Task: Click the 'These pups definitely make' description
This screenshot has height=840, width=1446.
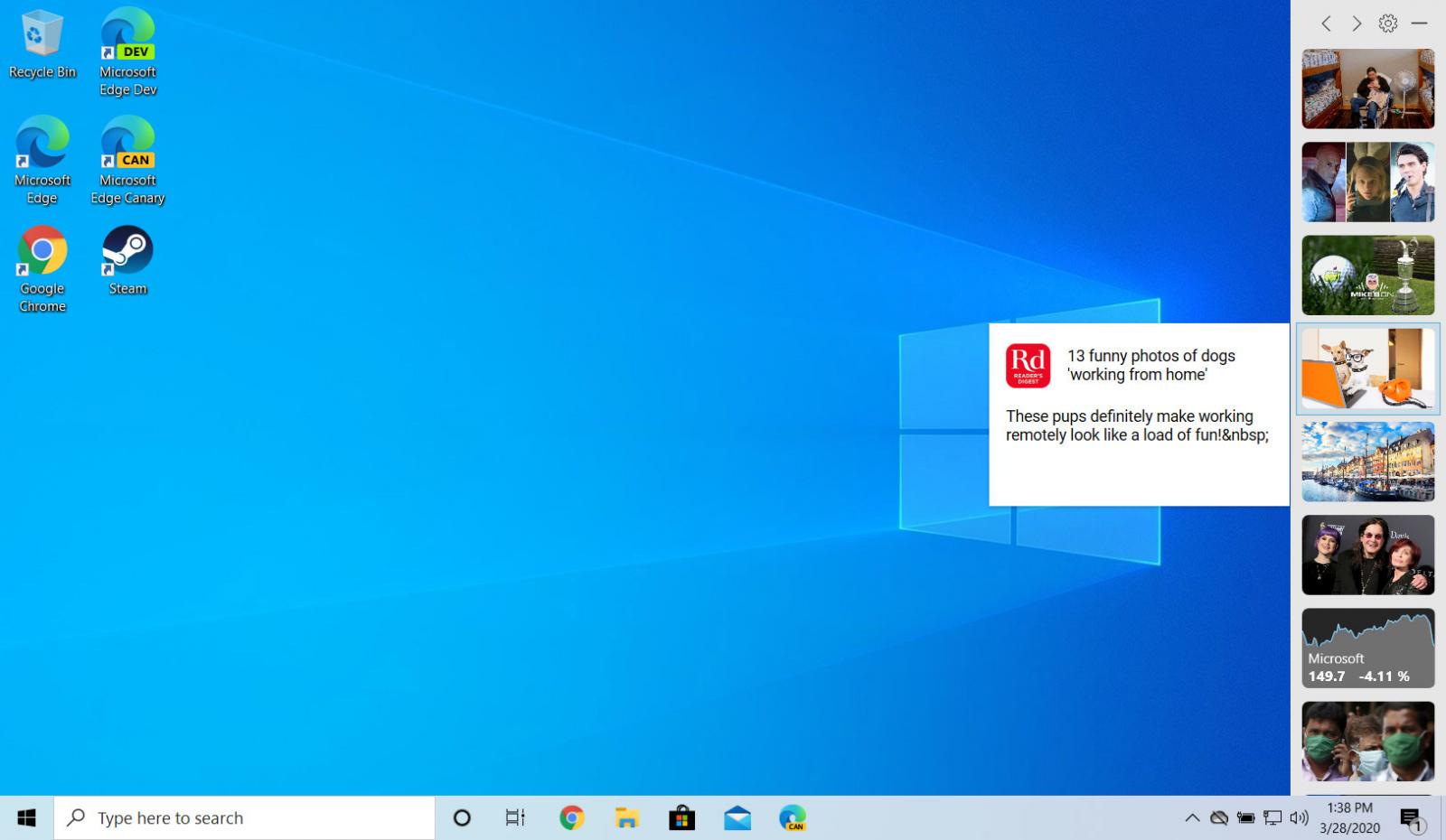Action: point(1137,425)
